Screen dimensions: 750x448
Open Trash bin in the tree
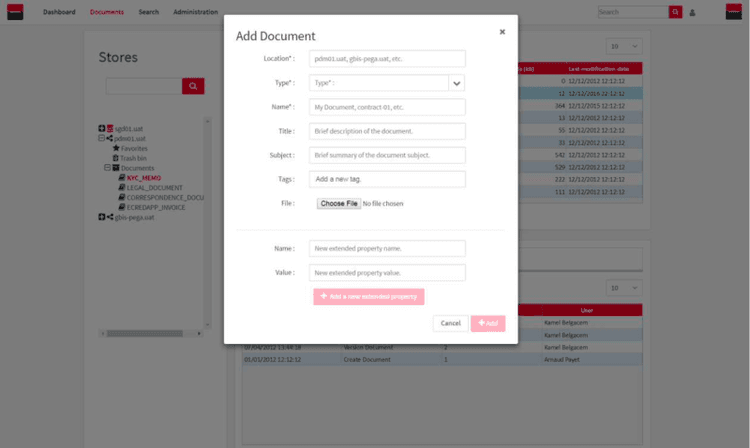tap(133, 158)
